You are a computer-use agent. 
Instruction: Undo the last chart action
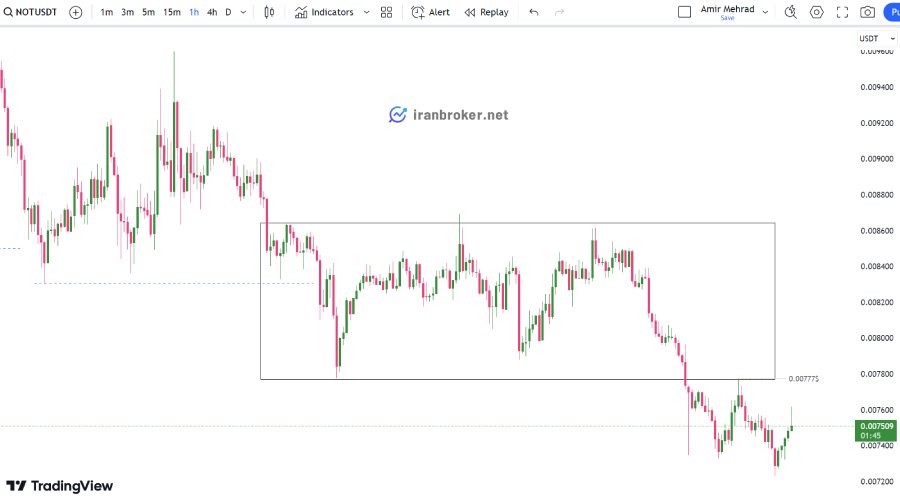(x=534, y=12)
